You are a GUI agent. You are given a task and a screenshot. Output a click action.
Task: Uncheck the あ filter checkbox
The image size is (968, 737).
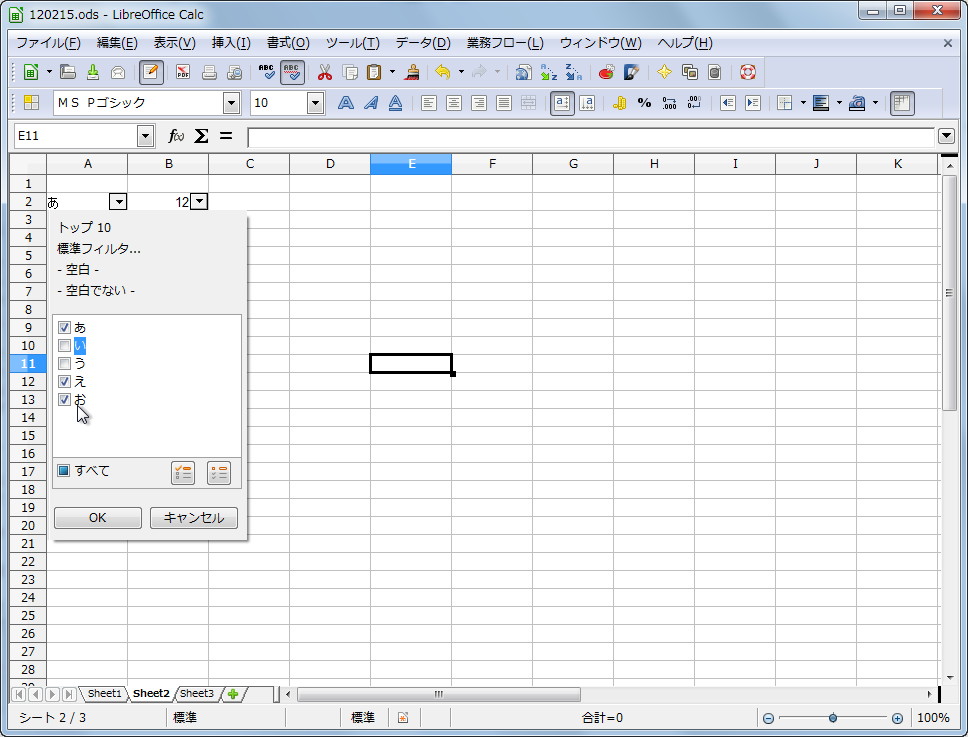click(x=64, y=327)
